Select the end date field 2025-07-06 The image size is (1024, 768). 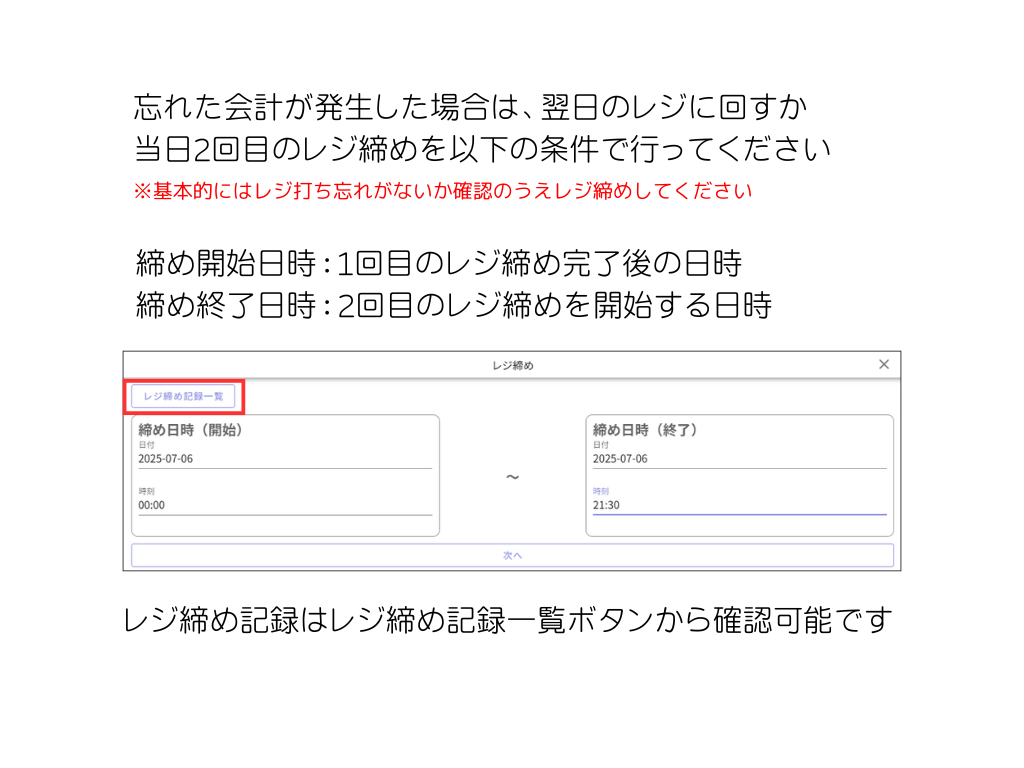739,458
